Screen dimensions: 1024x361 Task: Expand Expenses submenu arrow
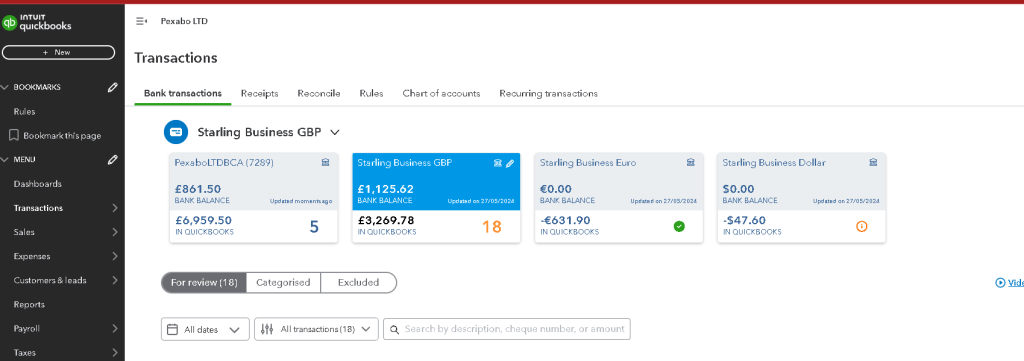point(115,256)
